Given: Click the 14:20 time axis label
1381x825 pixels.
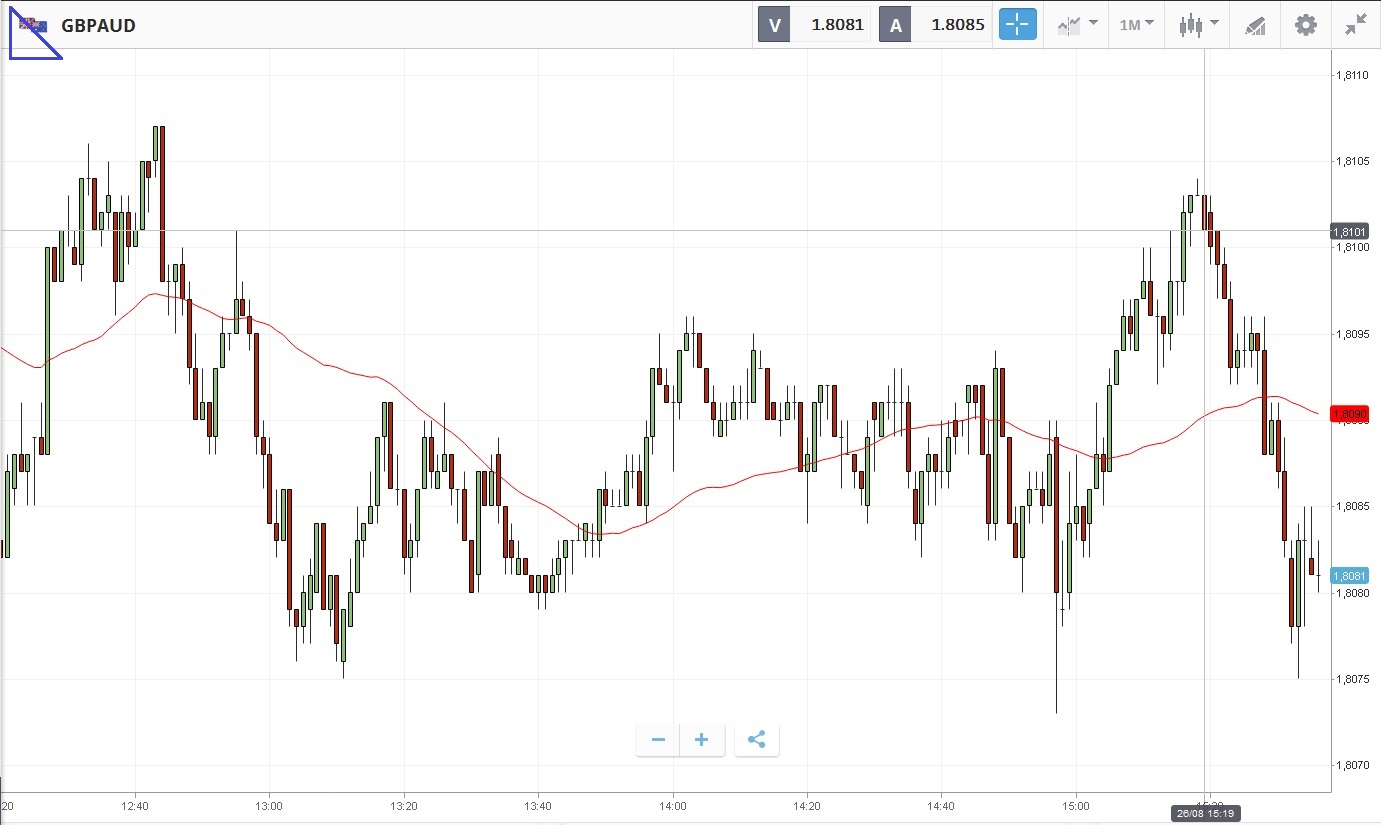Looking at the screenshot, I should click(x=807, y=805).
